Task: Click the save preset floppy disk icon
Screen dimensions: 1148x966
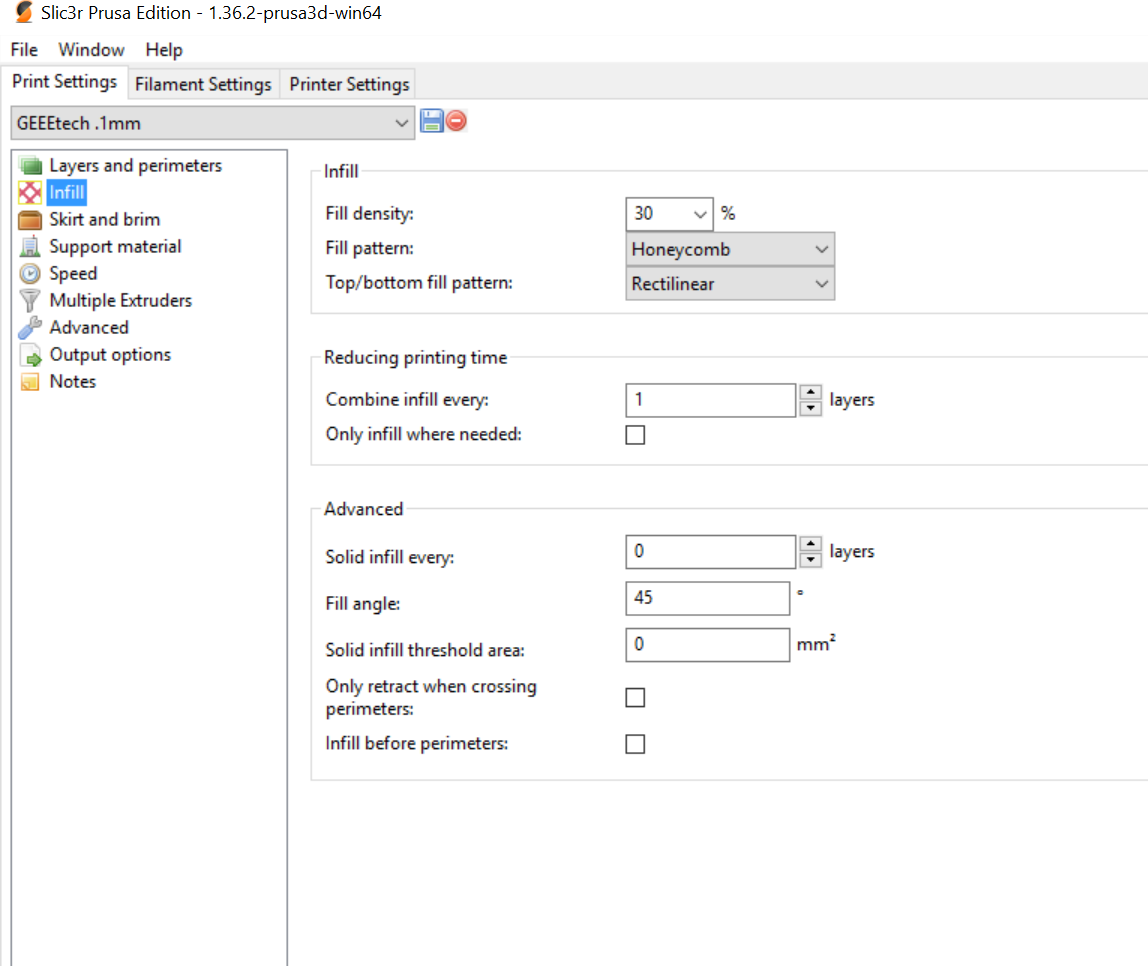Action: click(x=432, y=121)
